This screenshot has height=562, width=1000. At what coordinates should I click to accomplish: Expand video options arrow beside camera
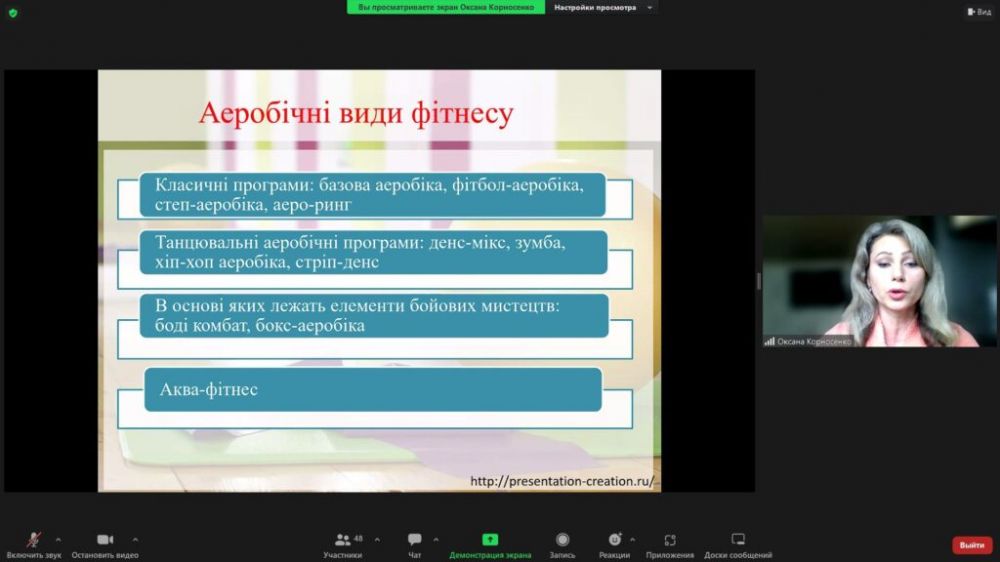pyautogui.click(x=135, y=539)
